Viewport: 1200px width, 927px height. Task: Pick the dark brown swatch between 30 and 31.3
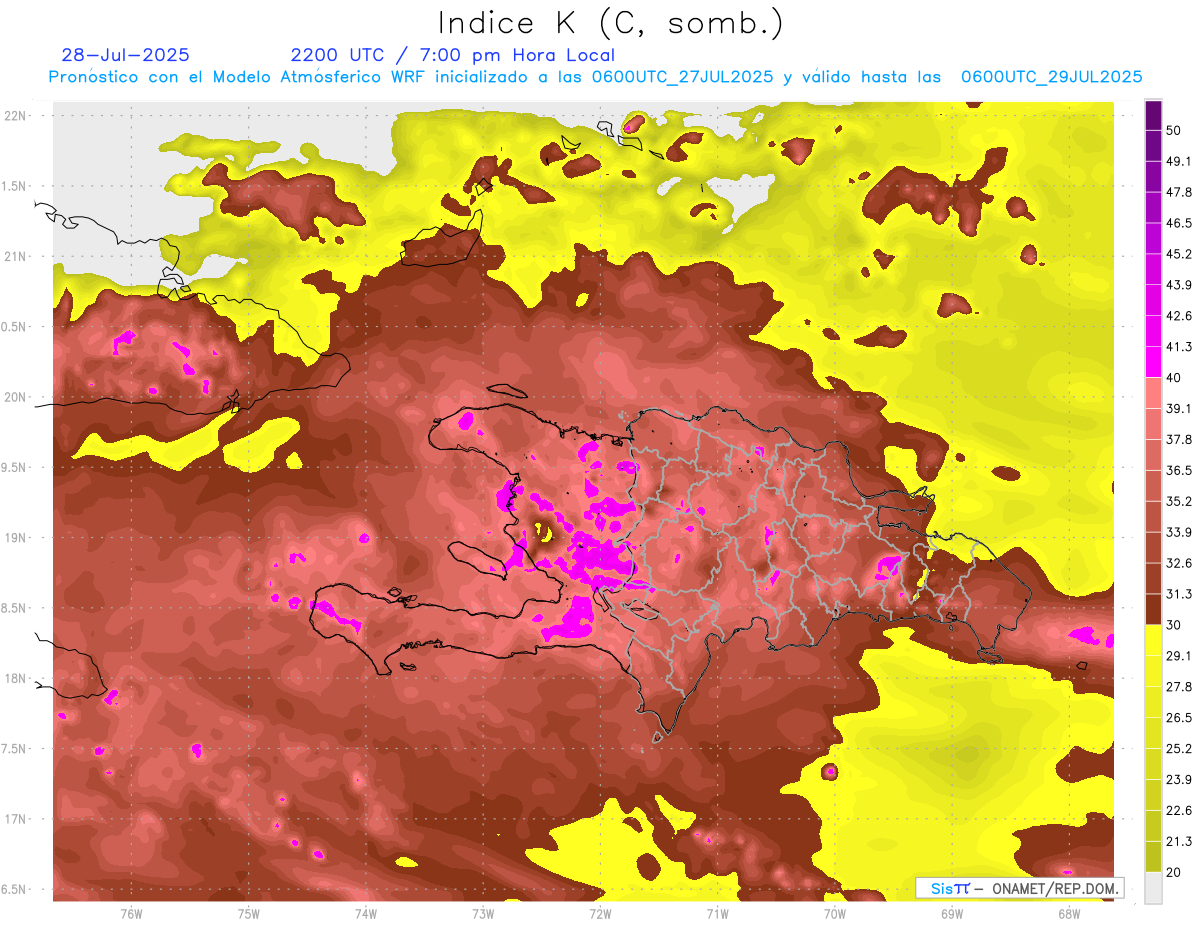point(1153,609)
